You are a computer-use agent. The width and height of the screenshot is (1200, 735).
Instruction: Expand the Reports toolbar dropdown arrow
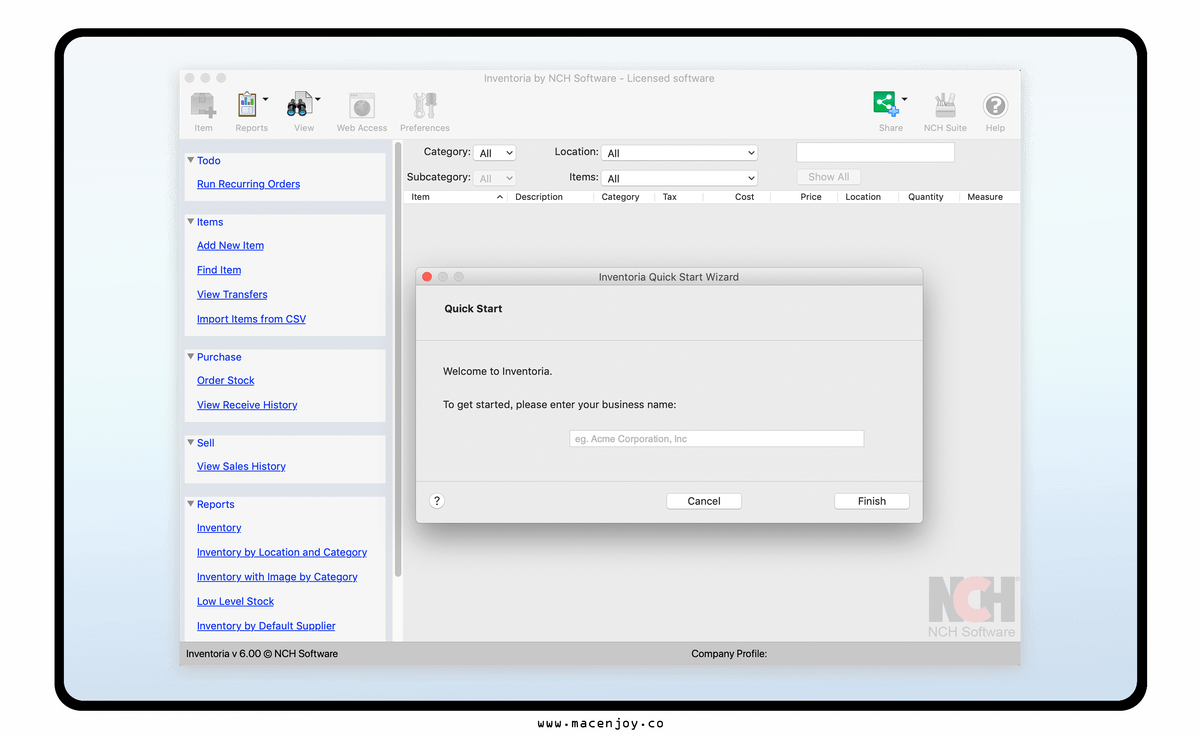point(265,99)
